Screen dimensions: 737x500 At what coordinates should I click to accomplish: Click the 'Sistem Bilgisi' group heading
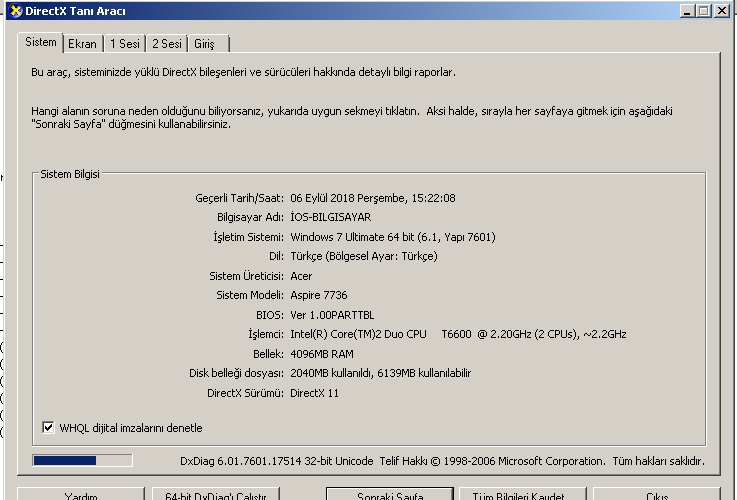(70, 174)
